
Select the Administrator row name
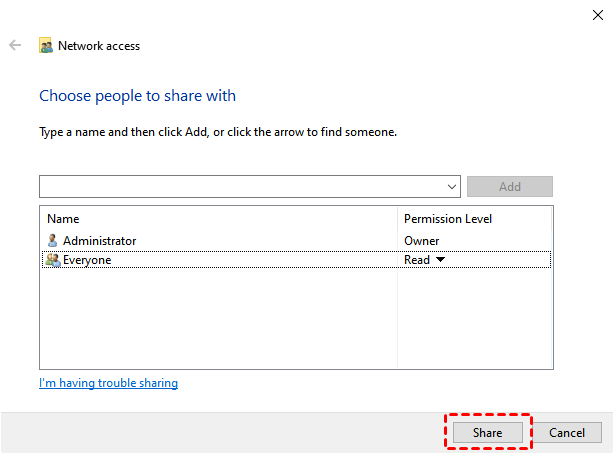pyautogui.click(x=99, y=240)
